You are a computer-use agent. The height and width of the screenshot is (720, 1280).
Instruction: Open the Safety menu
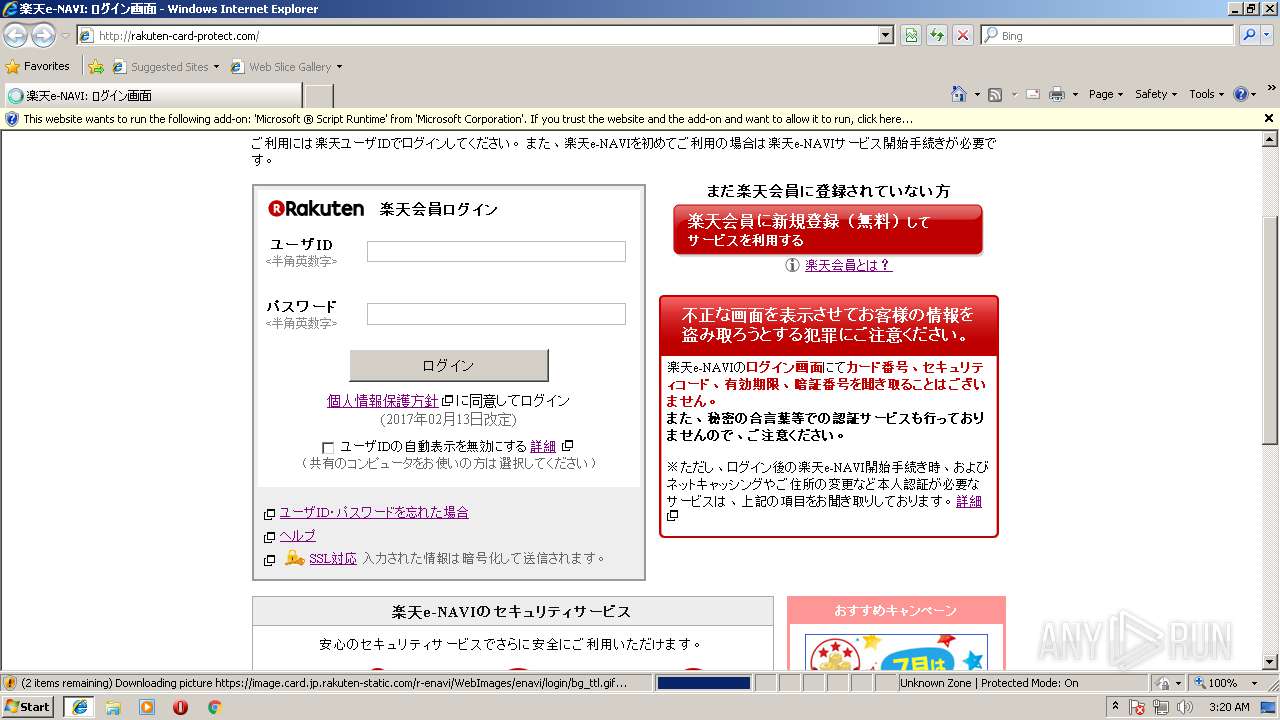(x=1157, y=94)
